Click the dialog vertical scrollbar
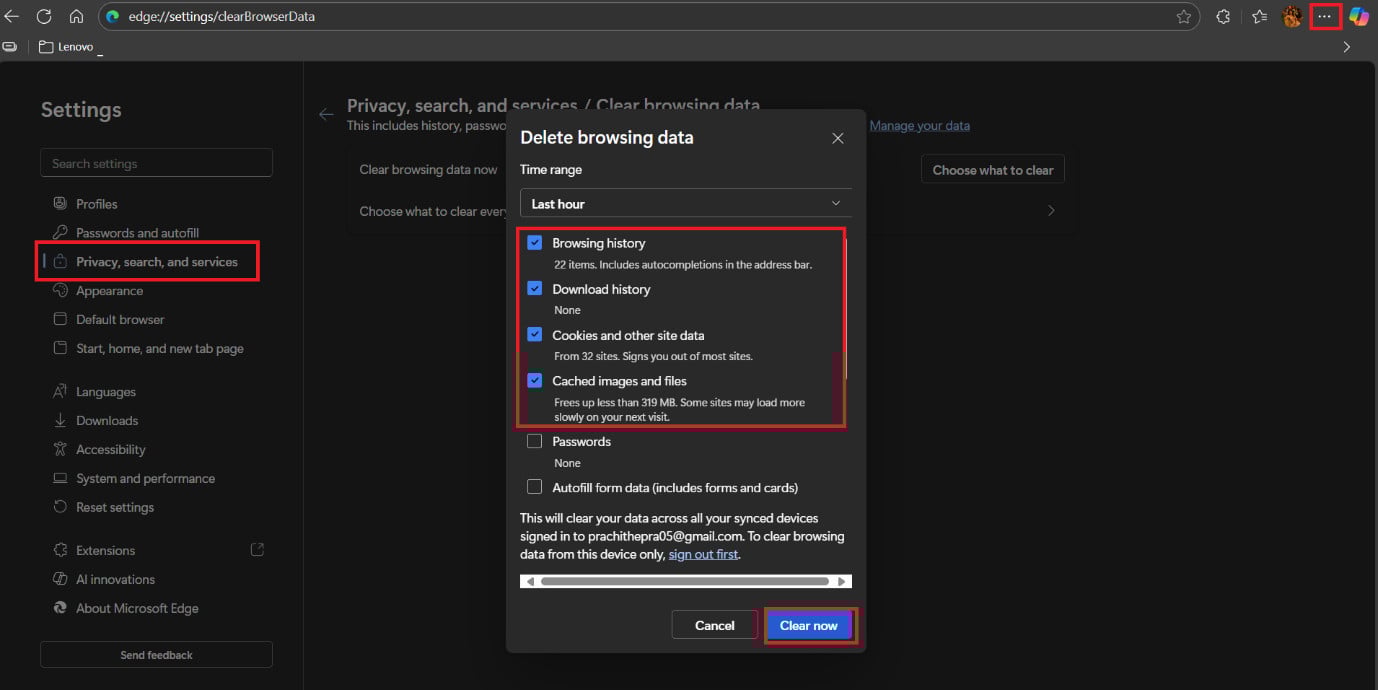The image size is (1378, 690). click(x=846, y=311)
